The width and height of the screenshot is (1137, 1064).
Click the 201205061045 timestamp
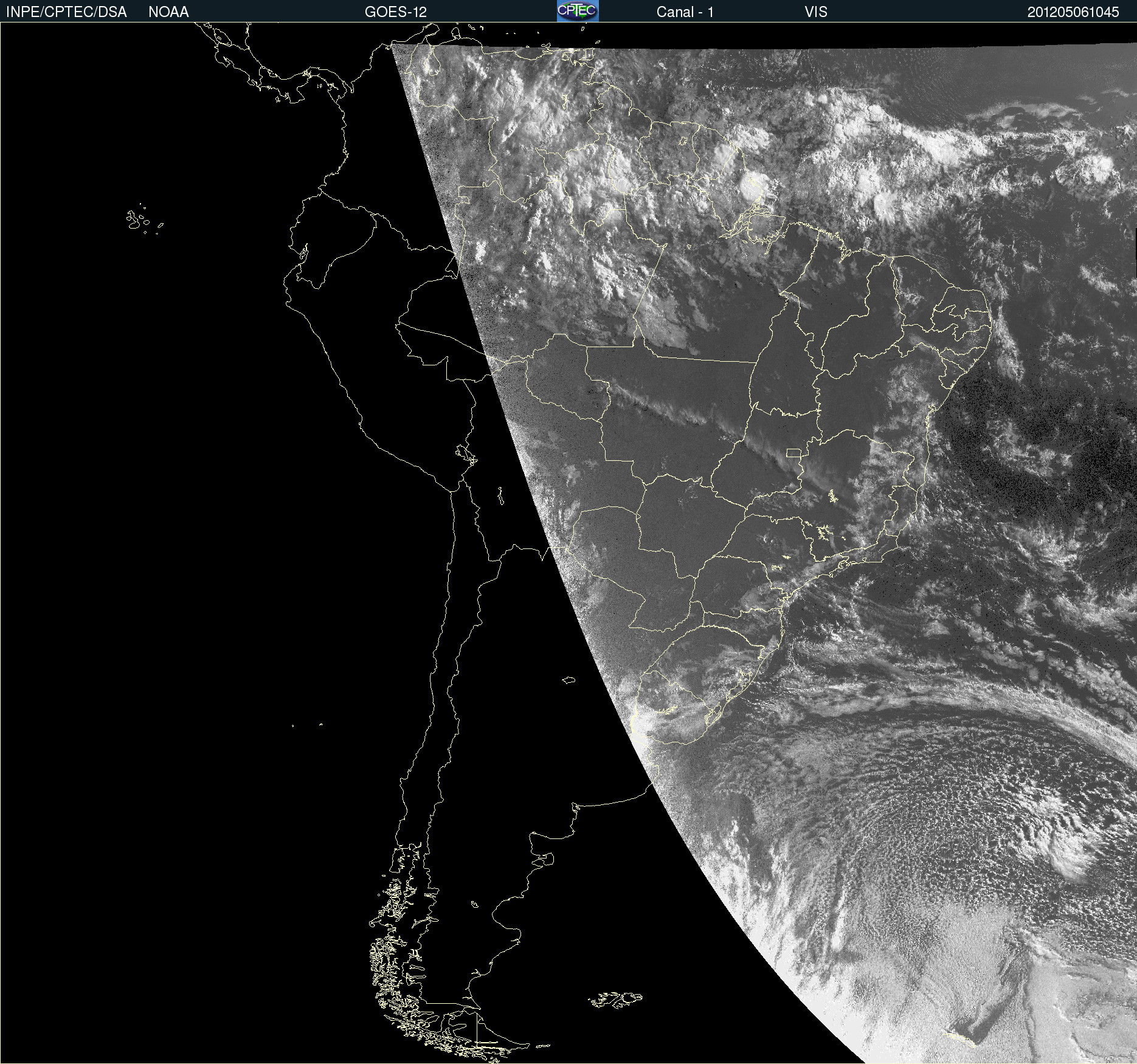coord(1073,12)
